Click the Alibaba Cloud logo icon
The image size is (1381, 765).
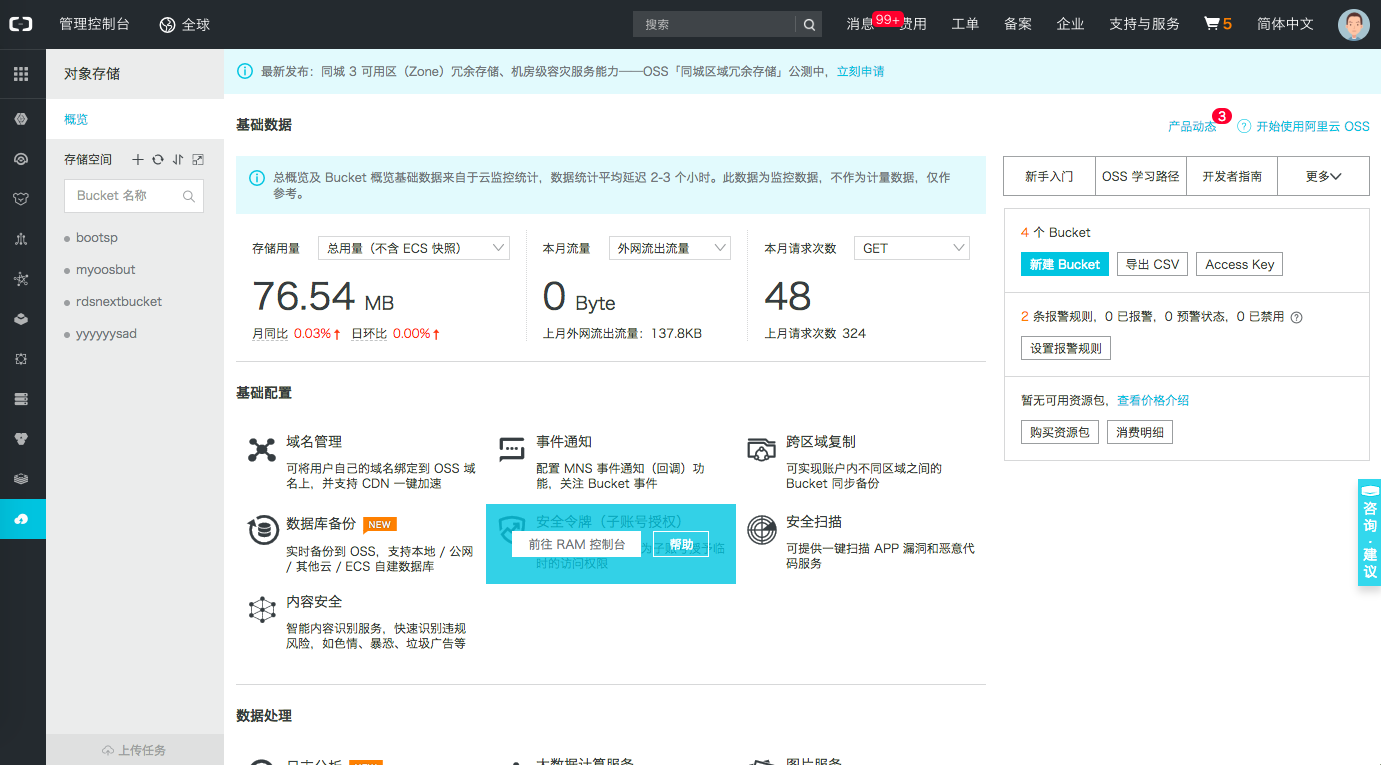(21, 24)
